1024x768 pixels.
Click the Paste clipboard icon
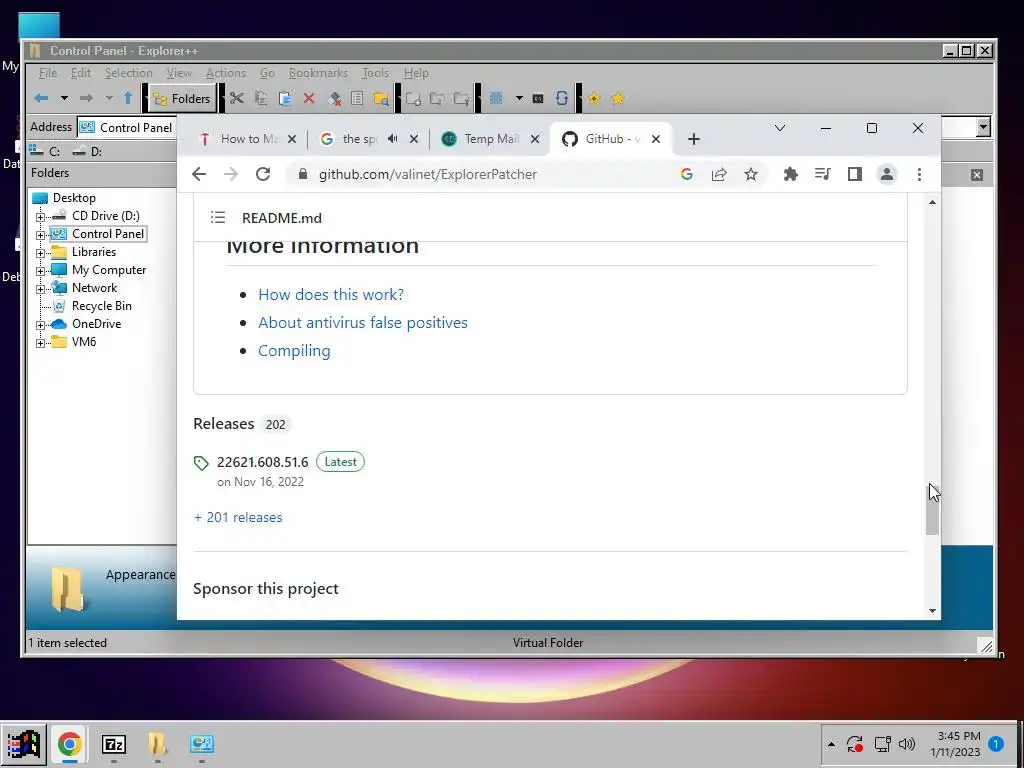(285, 99)
